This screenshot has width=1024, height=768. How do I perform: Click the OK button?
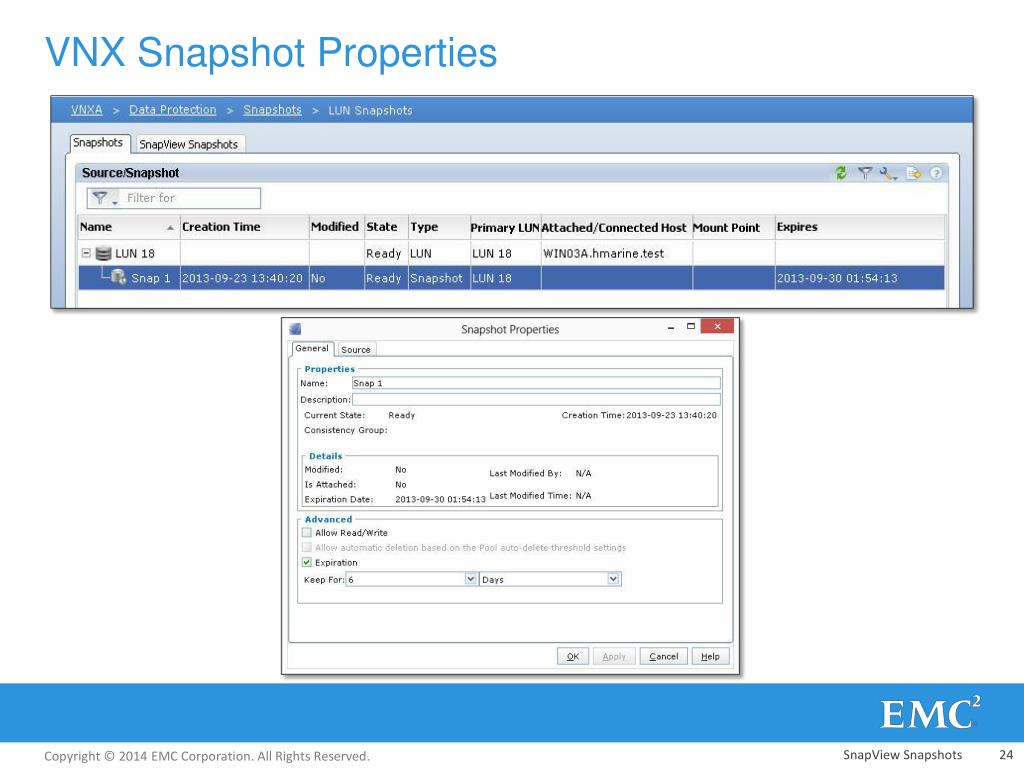tap(573, 656)
